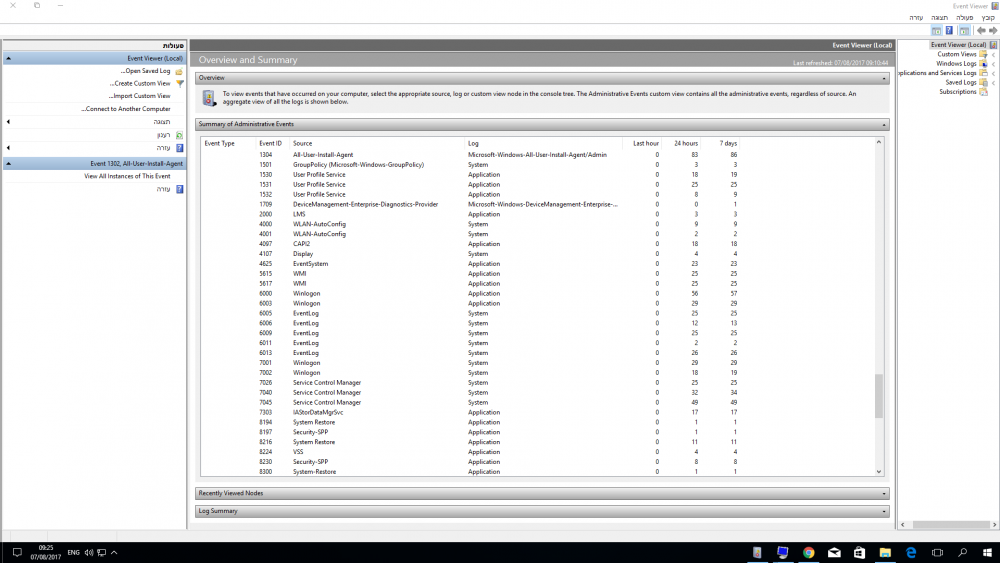Click the Subscriptions folder icon
This screenshot has width=1000, height=563.
coord(983,92)
